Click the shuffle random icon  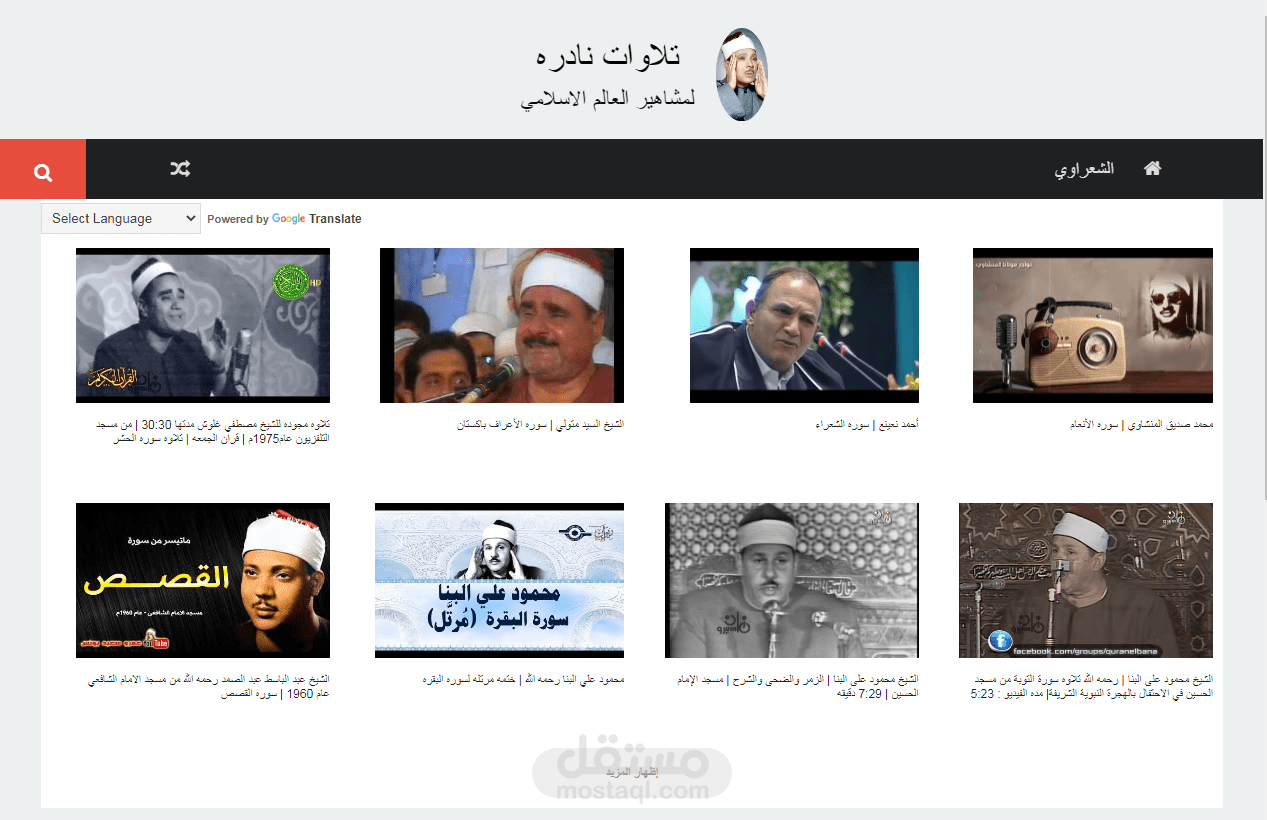point(180,168)
